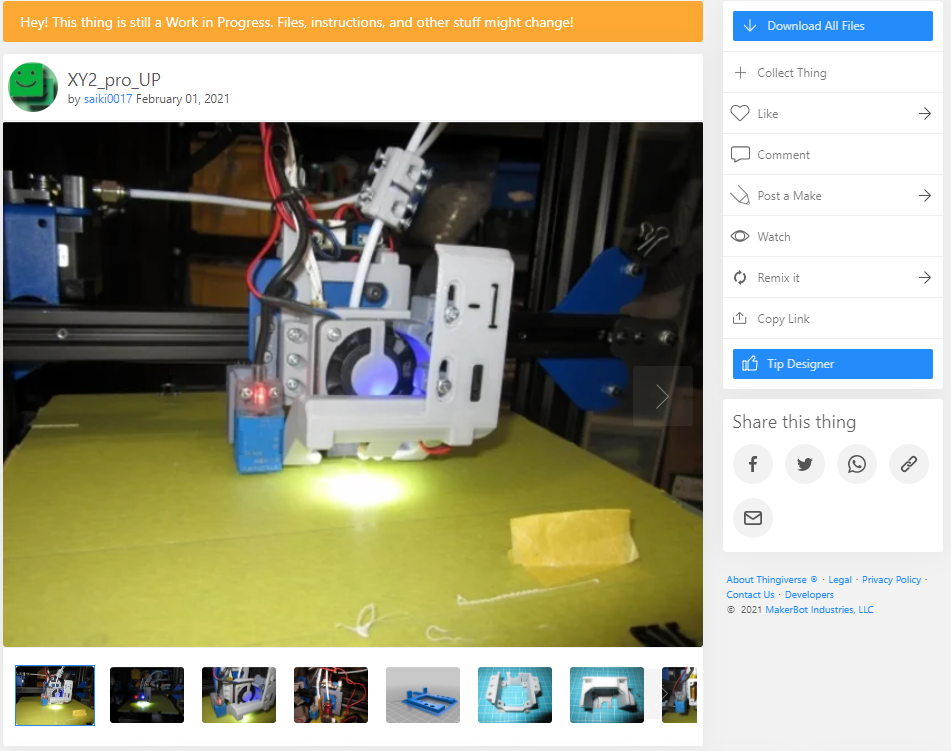This screenshot has height=751, width=951.
Task: Share this thing via WhatsApp
Action: click(856, 465)
